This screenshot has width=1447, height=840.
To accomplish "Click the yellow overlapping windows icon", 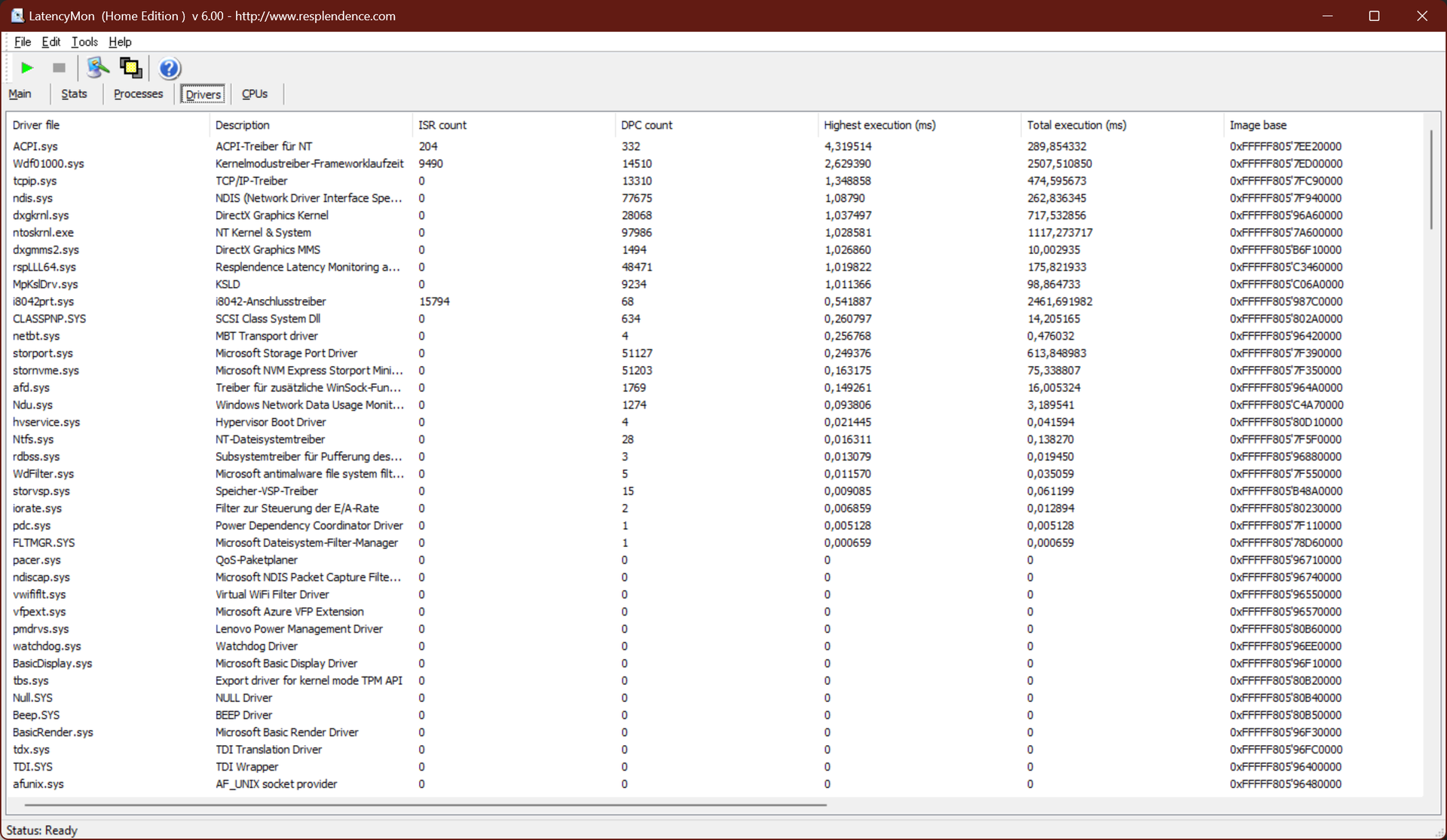I will 131,68.
